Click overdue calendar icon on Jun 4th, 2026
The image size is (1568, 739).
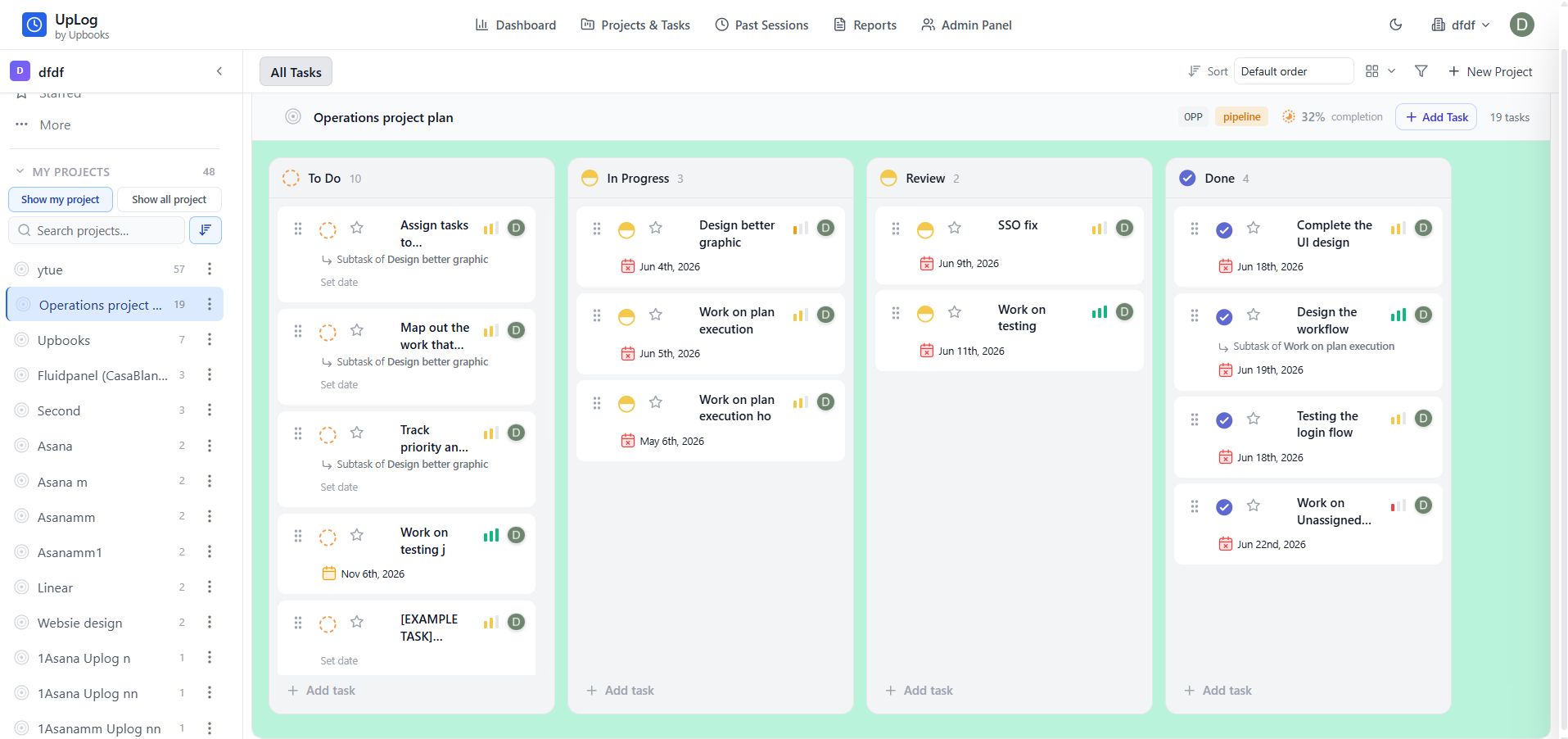(628, 266)
